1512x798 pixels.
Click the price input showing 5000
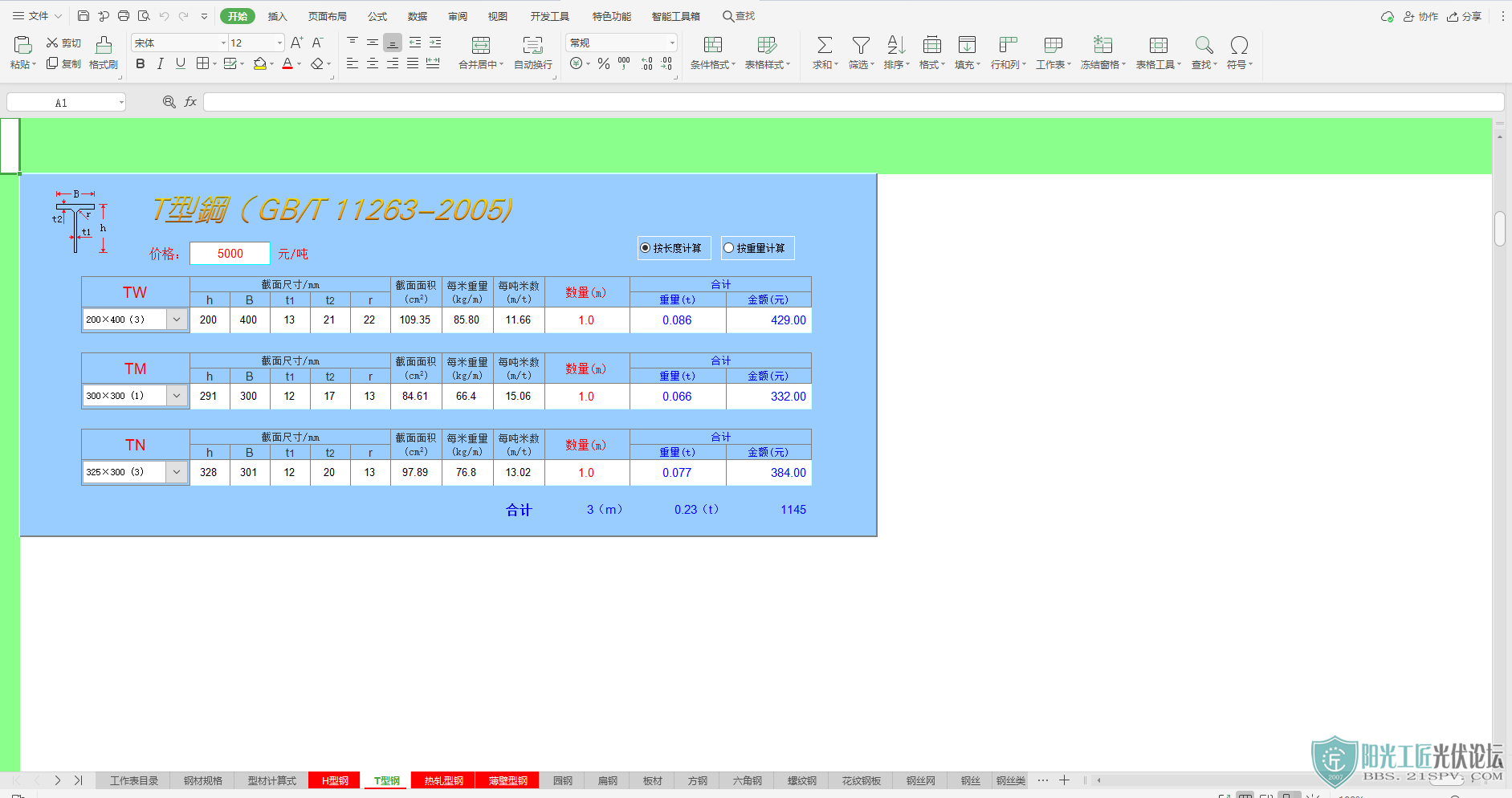(230, 254)
